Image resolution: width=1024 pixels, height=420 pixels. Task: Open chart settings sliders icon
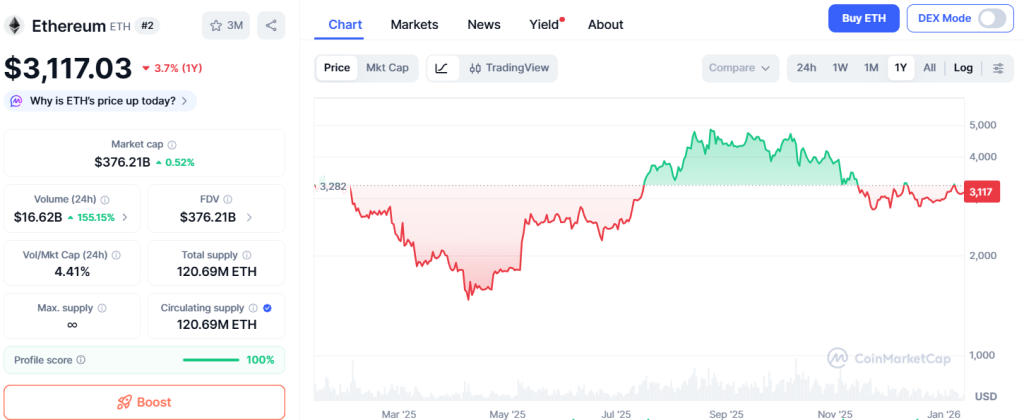[x=998, y=68]
